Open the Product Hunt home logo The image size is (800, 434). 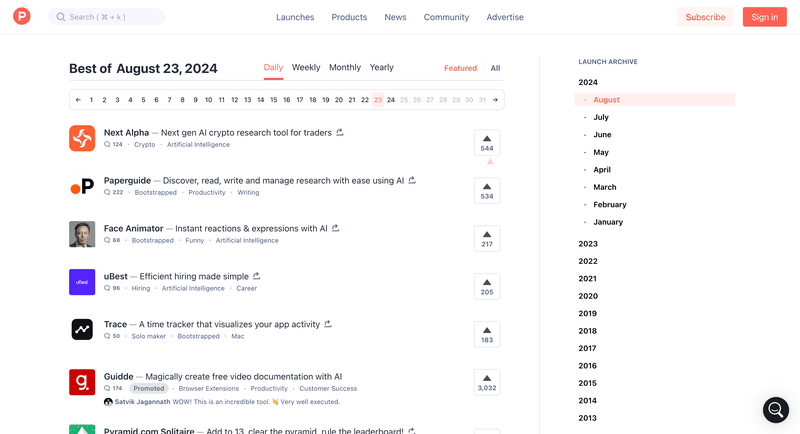[x=21, y=16]
